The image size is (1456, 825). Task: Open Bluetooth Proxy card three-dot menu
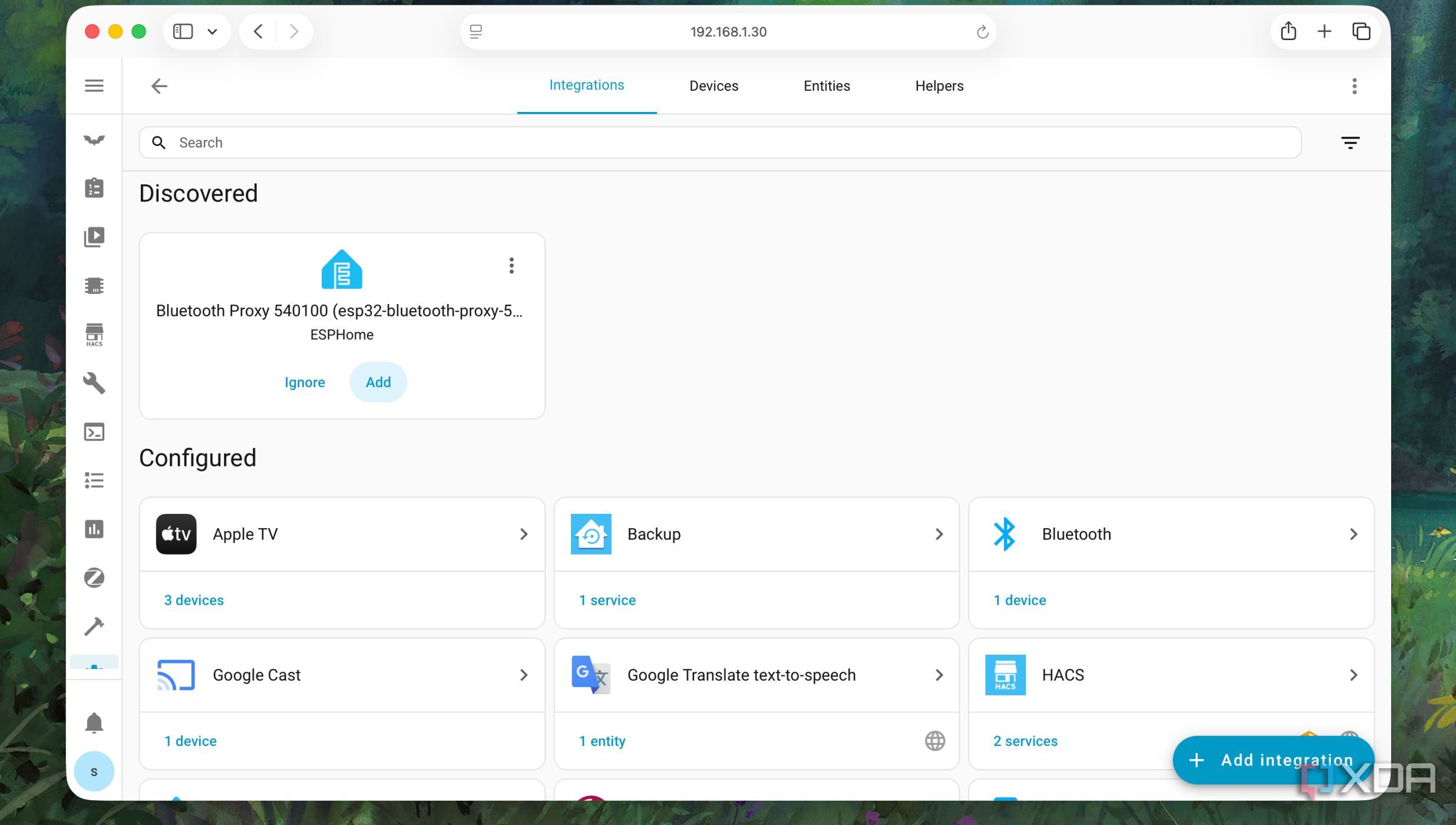511,266
